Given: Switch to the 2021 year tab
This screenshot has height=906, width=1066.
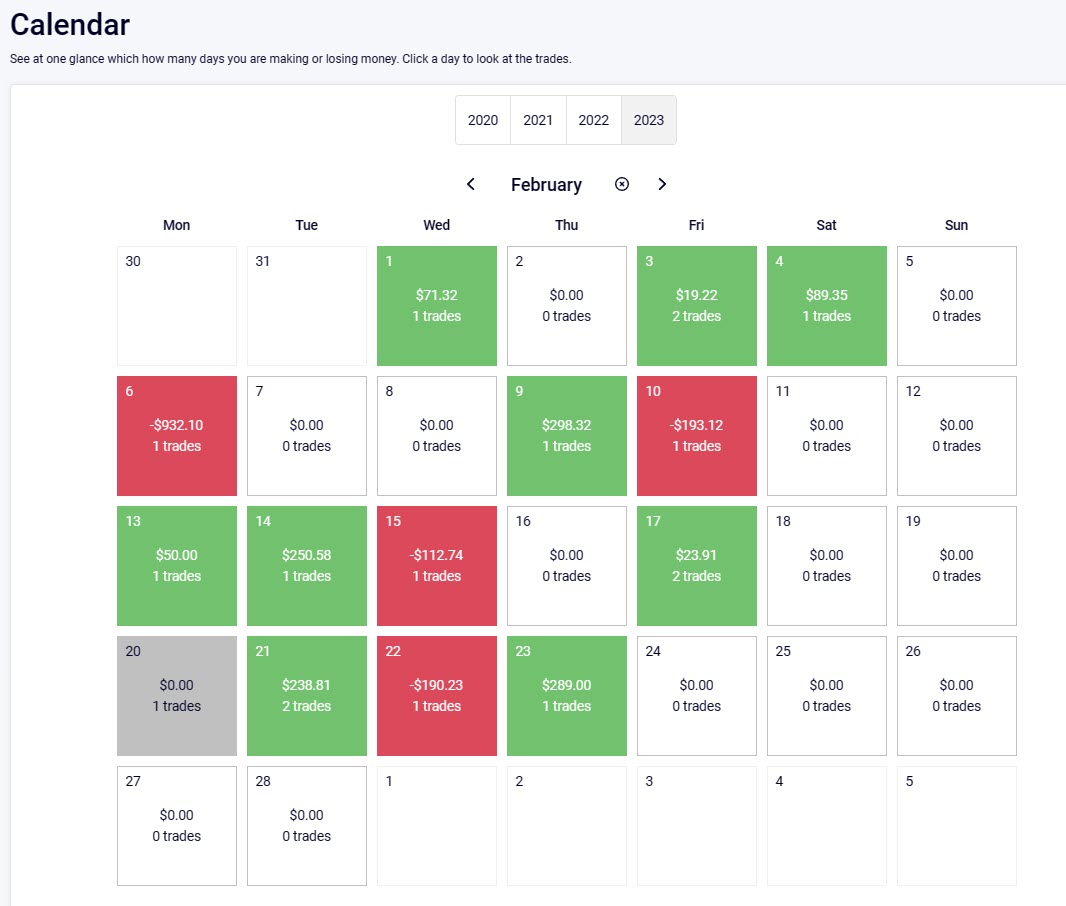Looking at the screenshot, I should (538, 119).
